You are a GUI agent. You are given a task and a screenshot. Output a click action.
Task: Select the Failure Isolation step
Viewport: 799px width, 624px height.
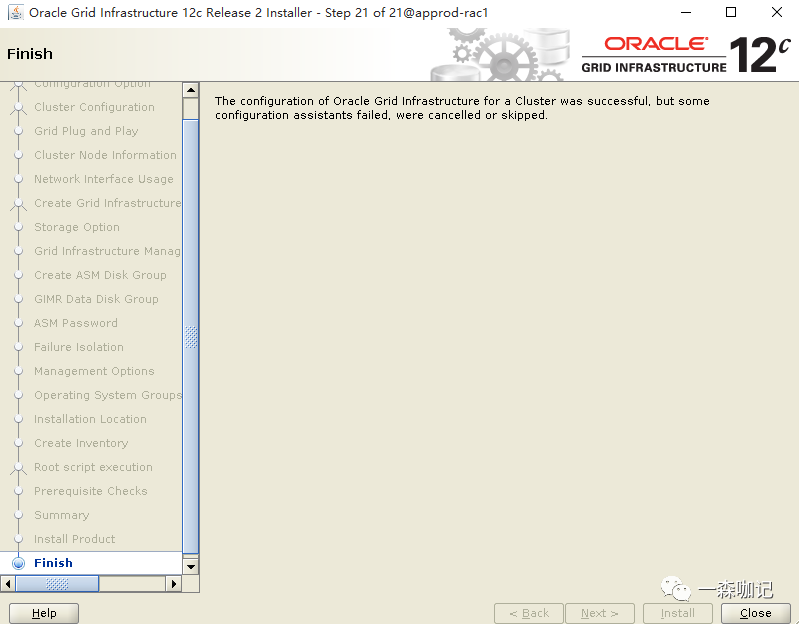pos(79,347)
